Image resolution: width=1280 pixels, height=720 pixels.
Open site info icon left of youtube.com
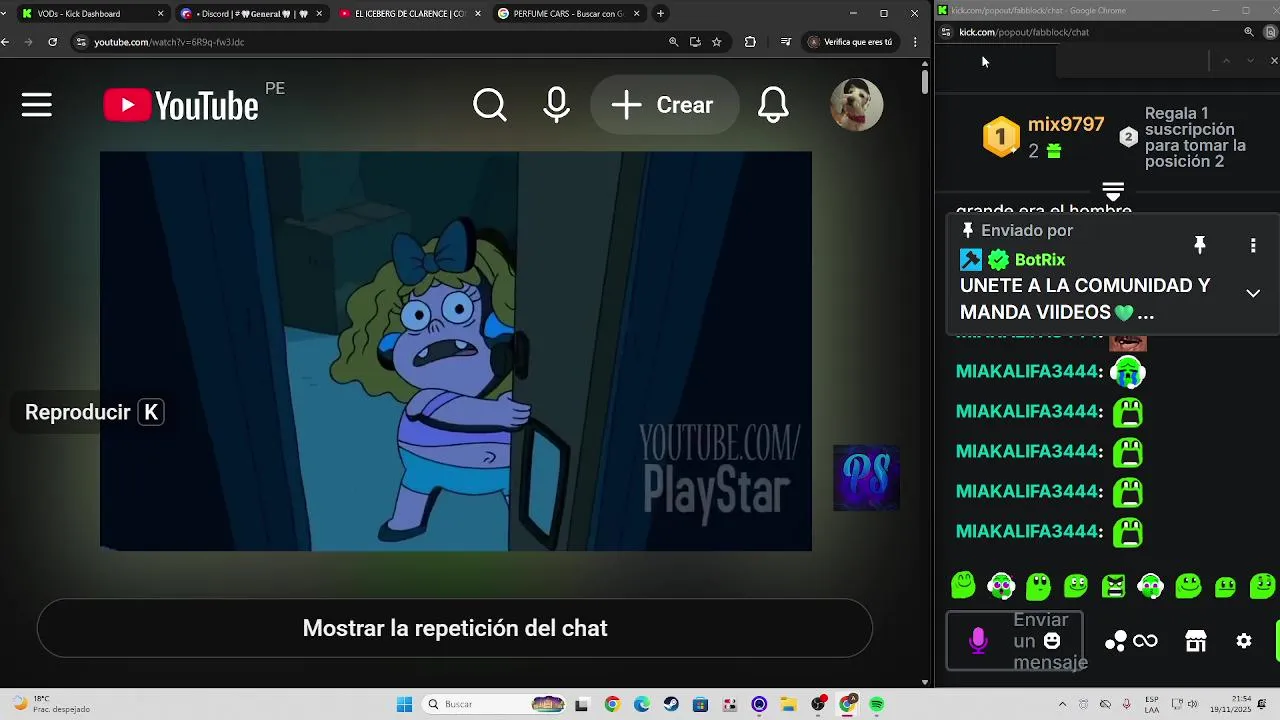82,42
